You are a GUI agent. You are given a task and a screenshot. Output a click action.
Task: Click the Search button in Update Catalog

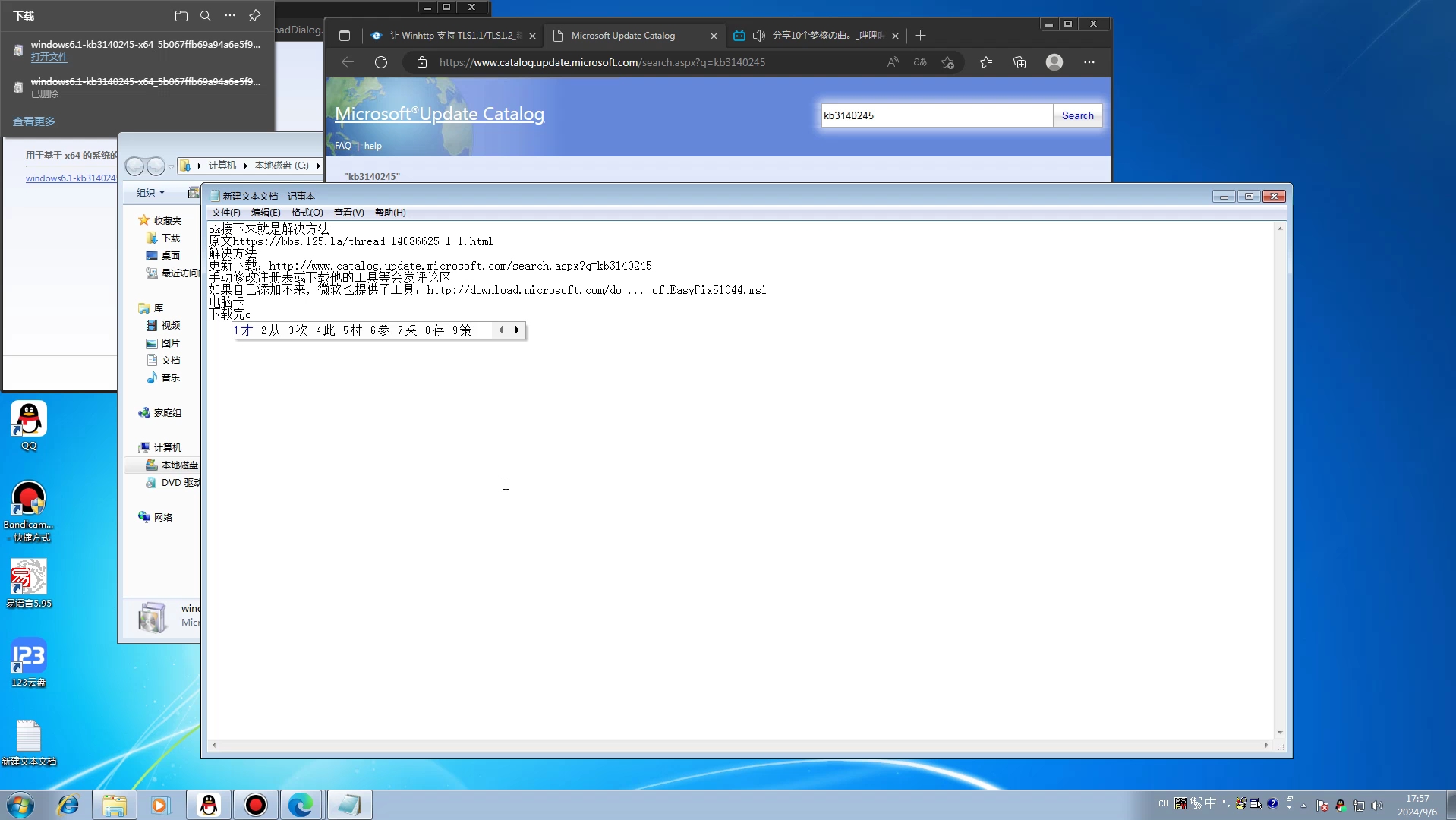(1077, 115)
